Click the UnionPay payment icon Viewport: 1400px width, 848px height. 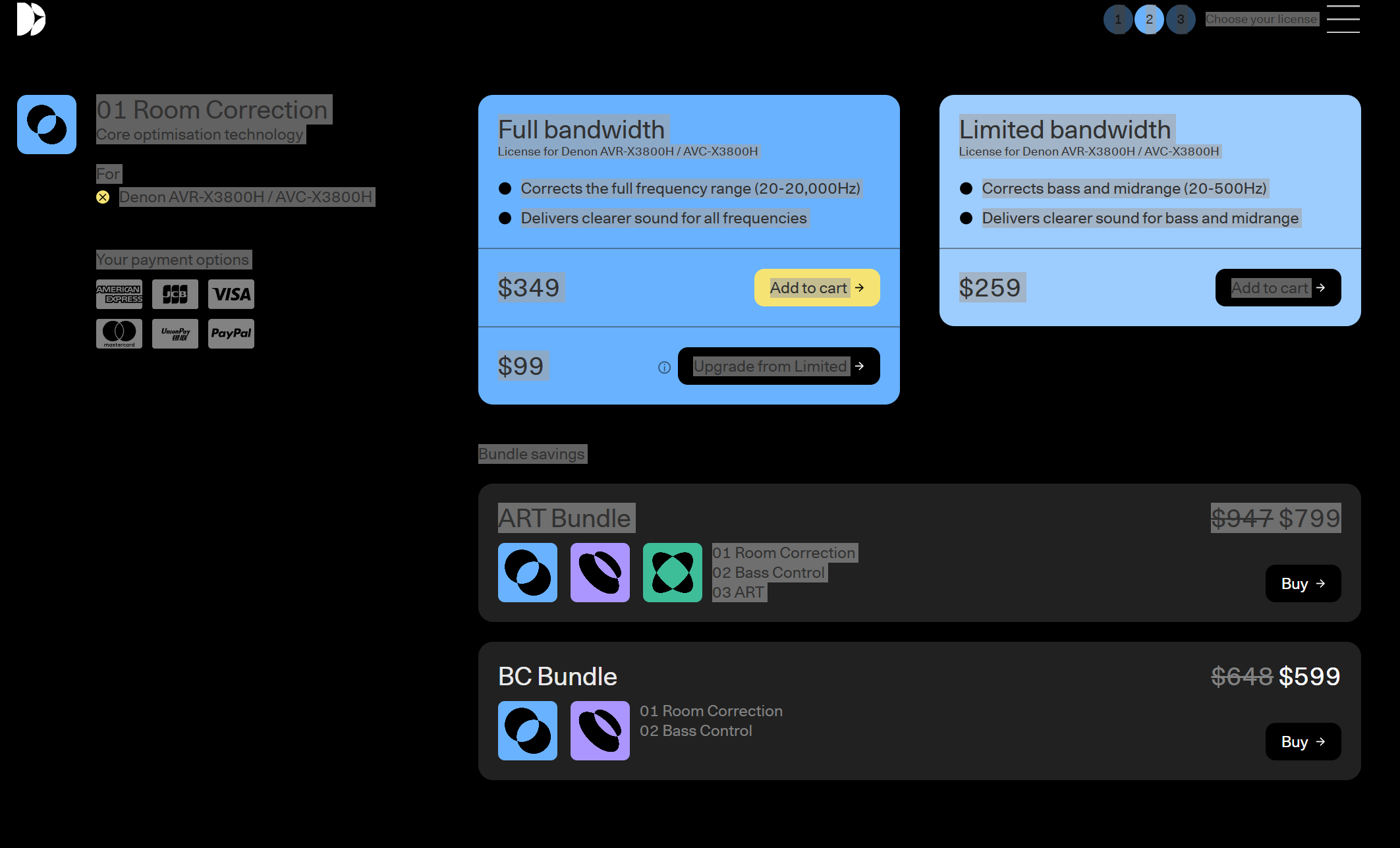pyautogui.click(x=175, y=333)
